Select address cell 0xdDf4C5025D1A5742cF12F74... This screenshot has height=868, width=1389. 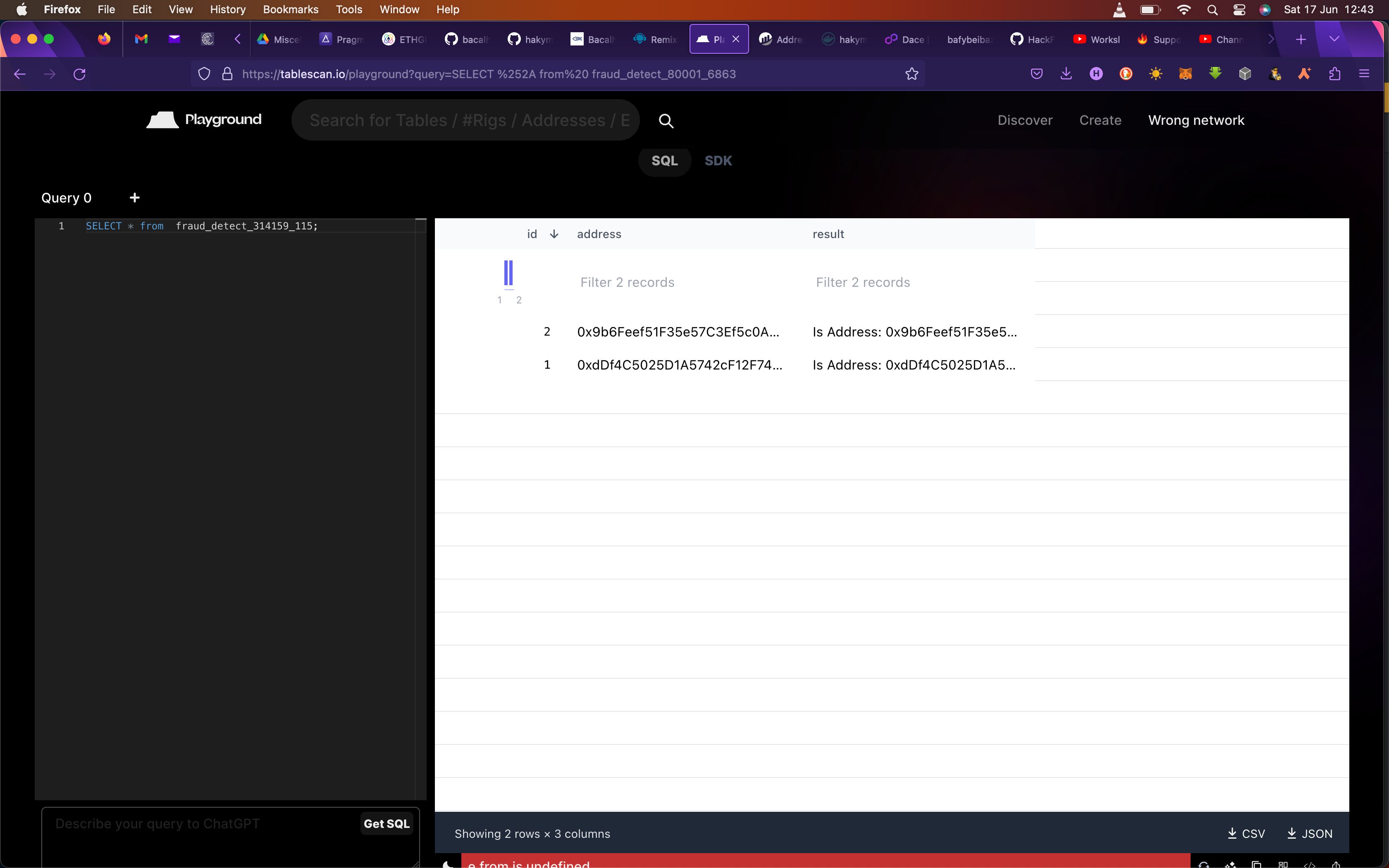680,365
